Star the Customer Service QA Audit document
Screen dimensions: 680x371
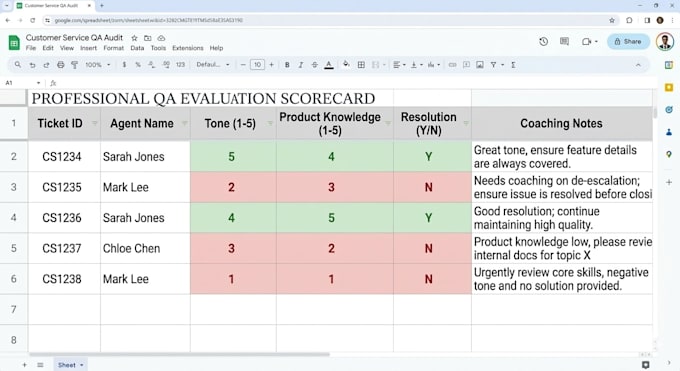[134, 38]
